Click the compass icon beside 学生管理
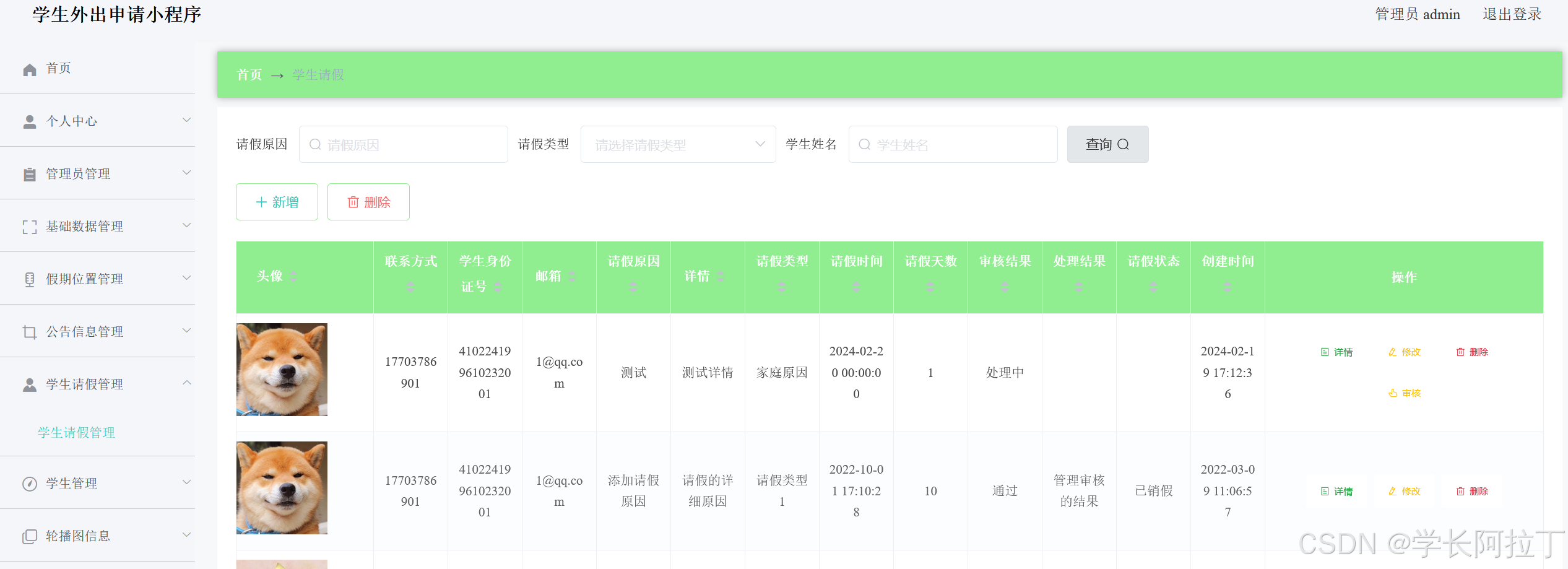The image size is (1568, 569). tap(30, 484)
